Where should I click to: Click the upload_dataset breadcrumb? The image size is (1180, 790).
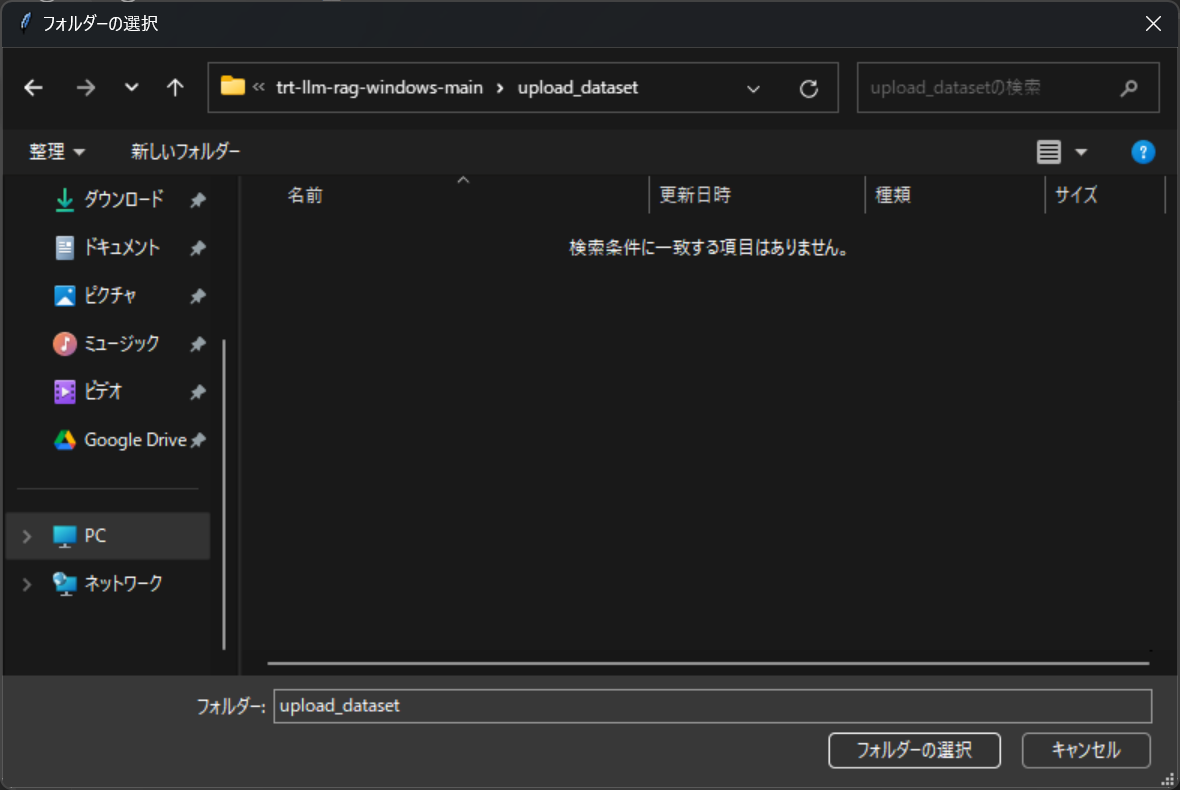click(x=578, y=87)
